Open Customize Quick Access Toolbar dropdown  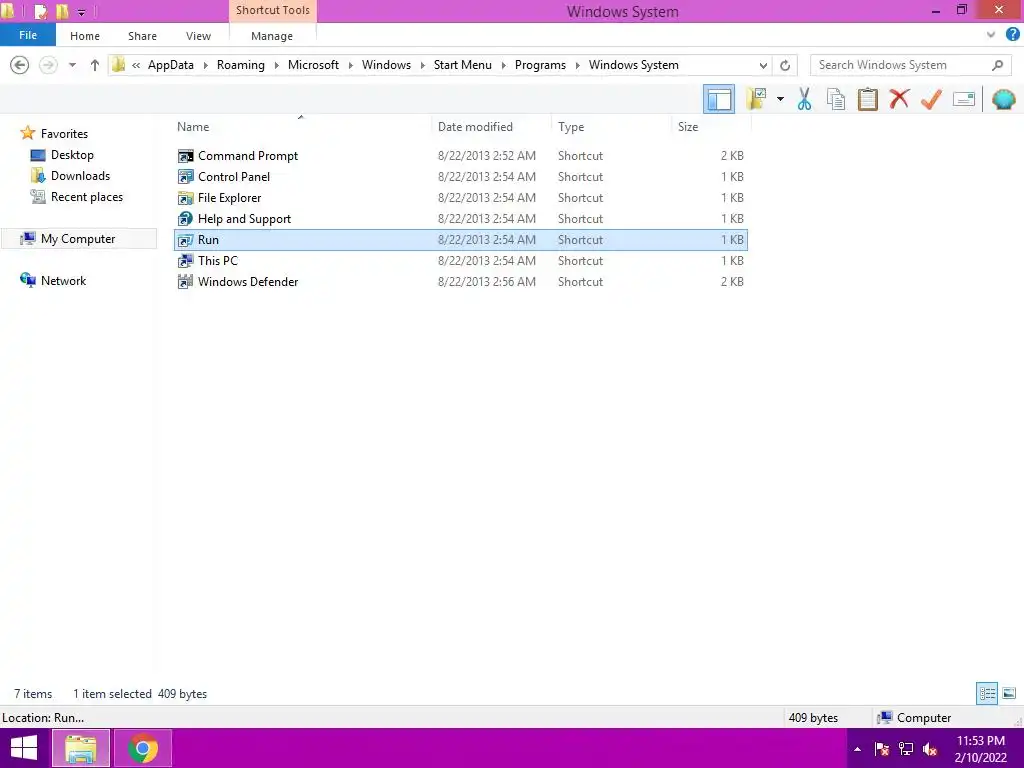coord(81,12)
